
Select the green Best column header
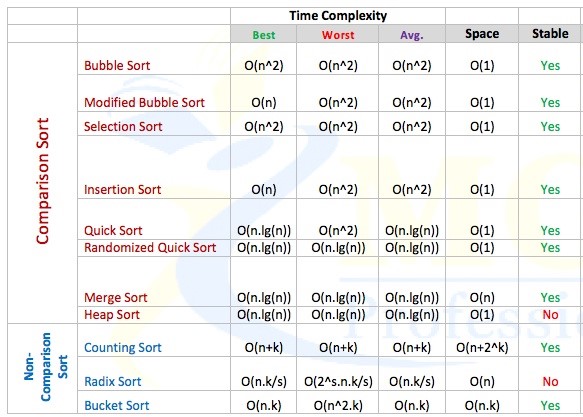[x=264, y=34]
